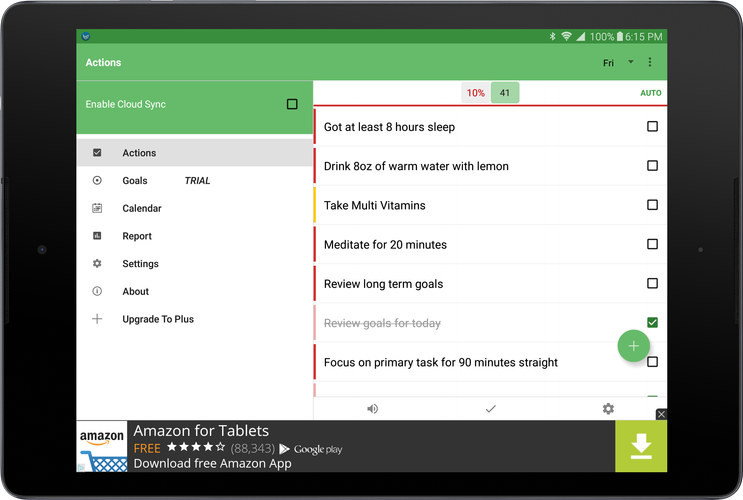Open Amazon for Tablets ad title
The image size is (743, 500).
[x=201, y=431]
